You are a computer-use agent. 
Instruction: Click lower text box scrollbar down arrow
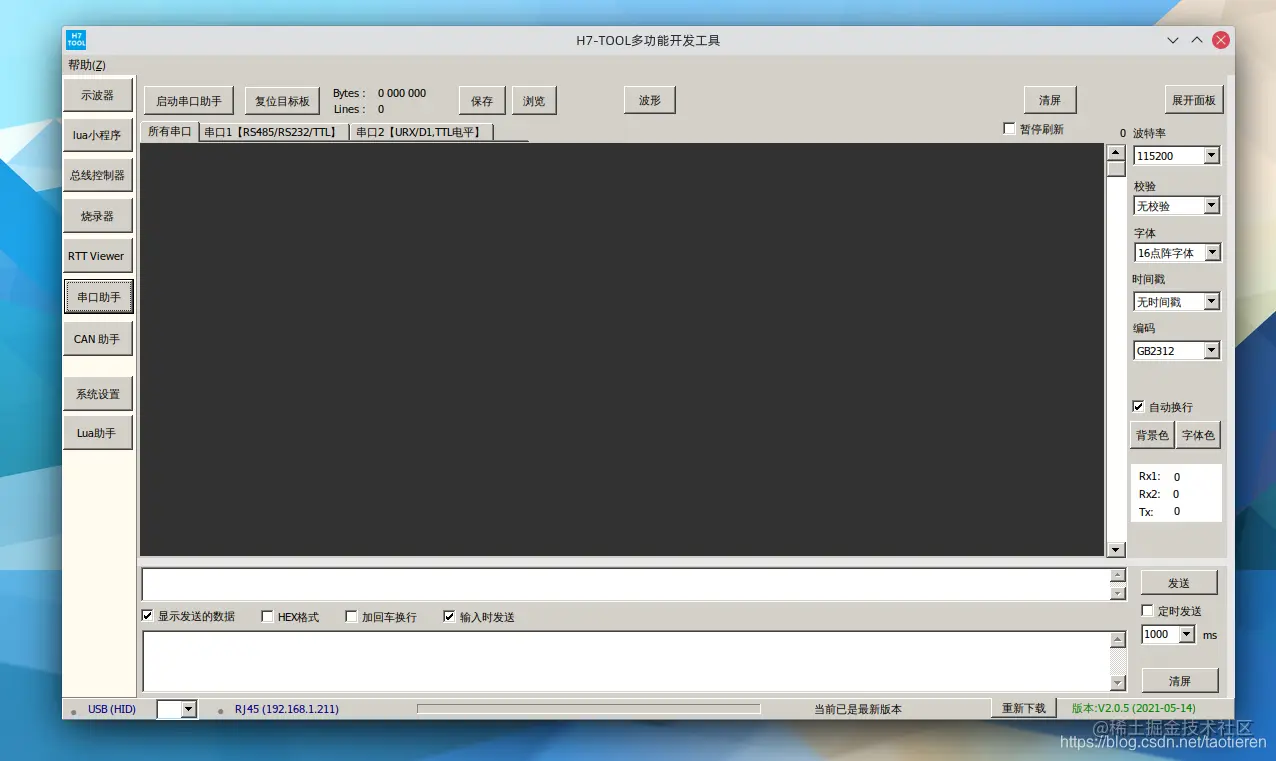coord(1118,683)
